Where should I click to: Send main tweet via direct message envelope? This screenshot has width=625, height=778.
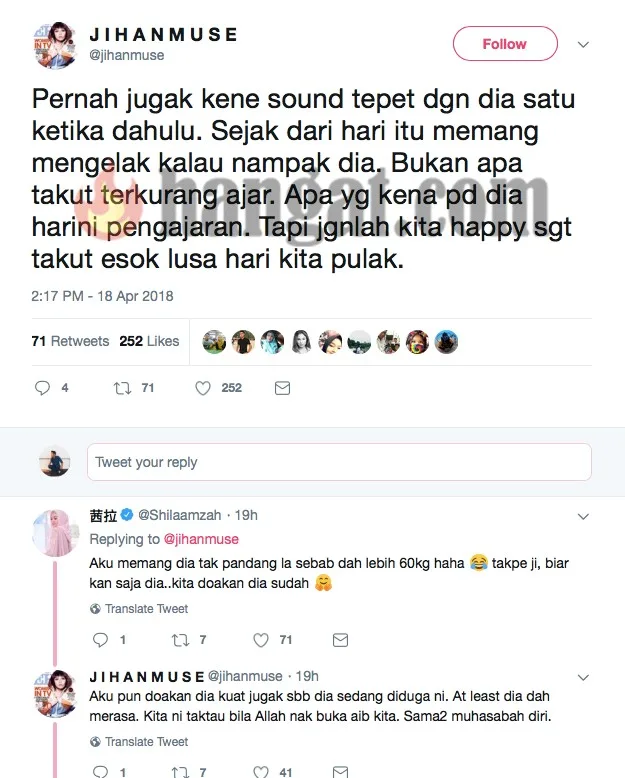tap(282, 388)
